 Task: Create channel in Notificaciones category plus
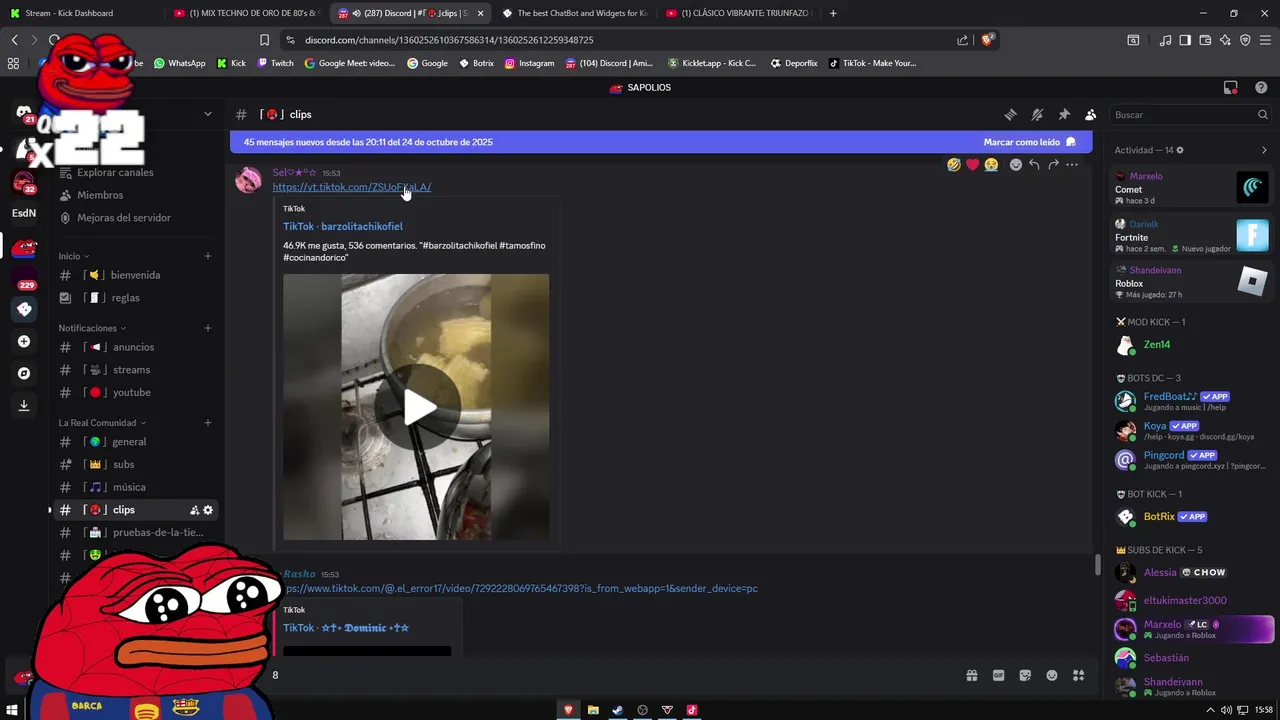click(x=208, y=328)
